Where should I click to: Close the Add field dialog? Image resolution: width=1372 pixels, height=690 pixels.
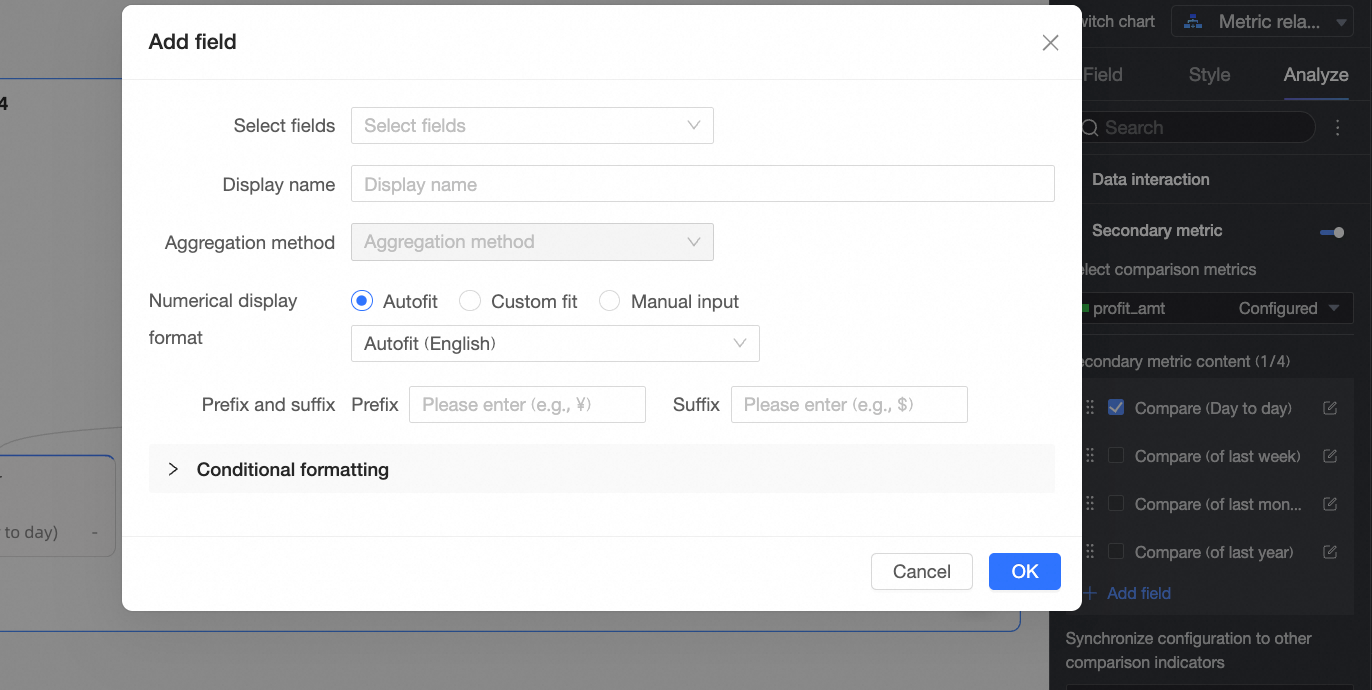click(1050, 42)
